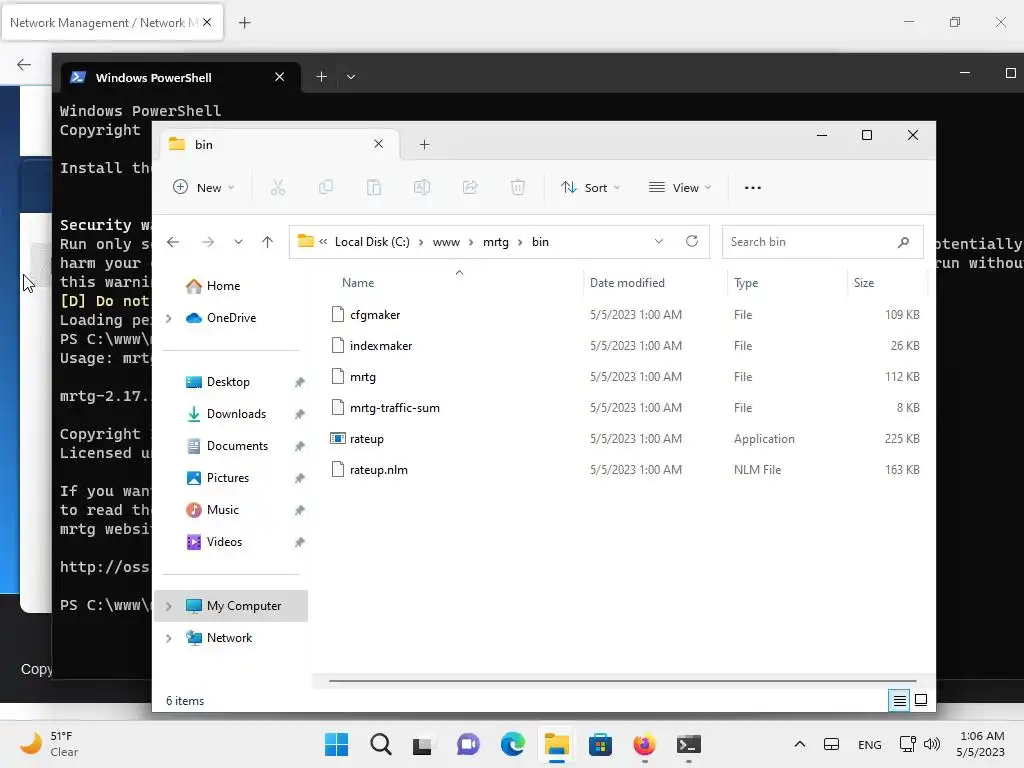Expand Network tree node

click(x=168, y=638)
